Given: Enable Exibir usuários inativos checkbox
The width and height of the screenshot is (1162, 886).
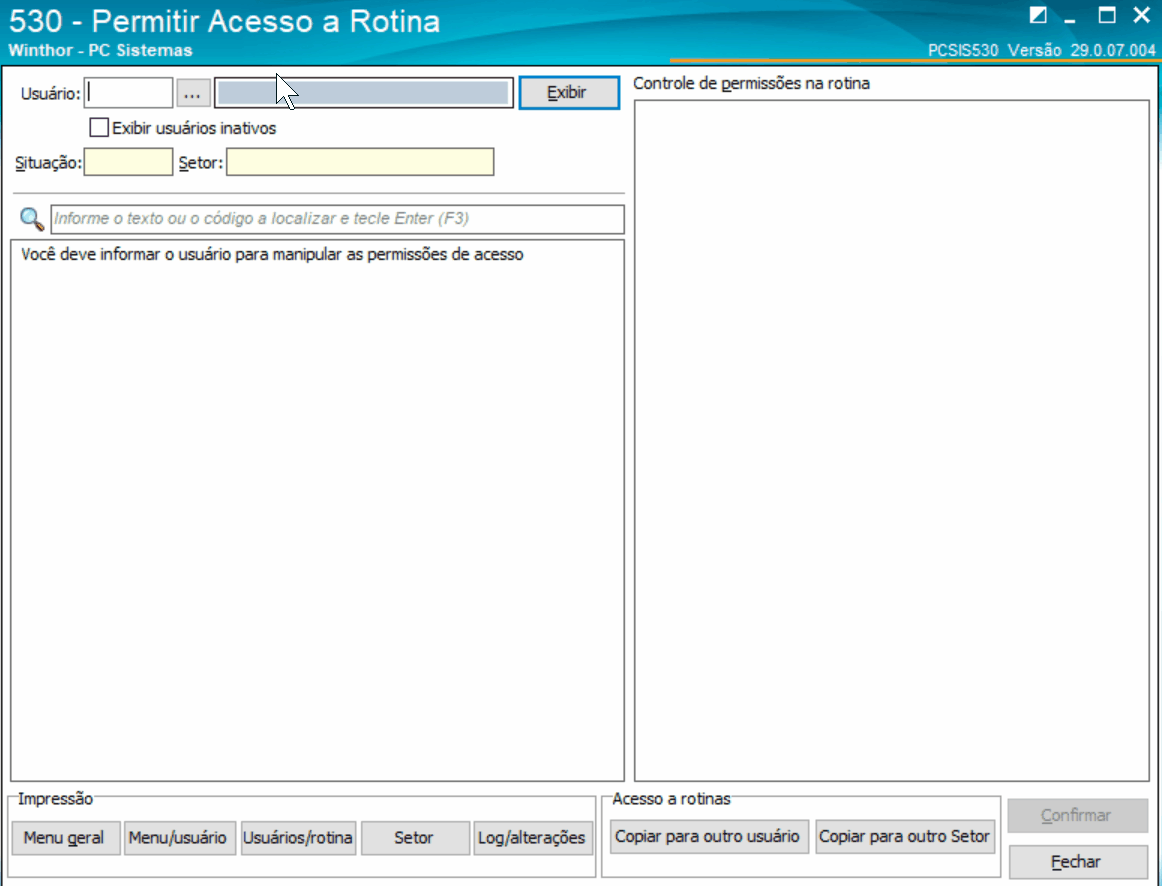Looking at the screenshot, I should [x=99, y=127].
